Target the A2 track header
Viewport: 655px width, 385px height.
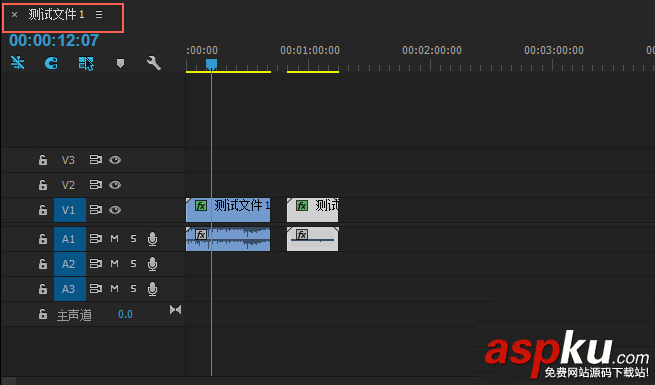(70, 264)
